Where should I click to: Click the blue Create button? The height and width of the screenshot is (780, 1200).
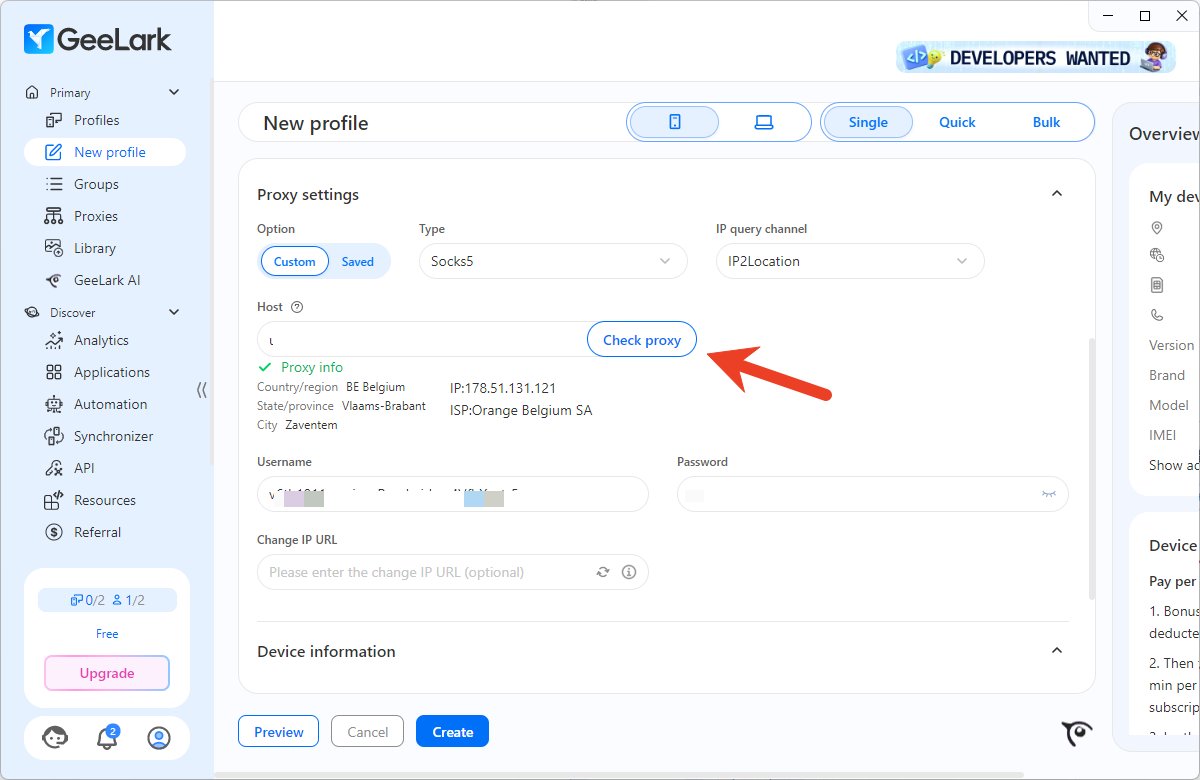click(452, 732)
